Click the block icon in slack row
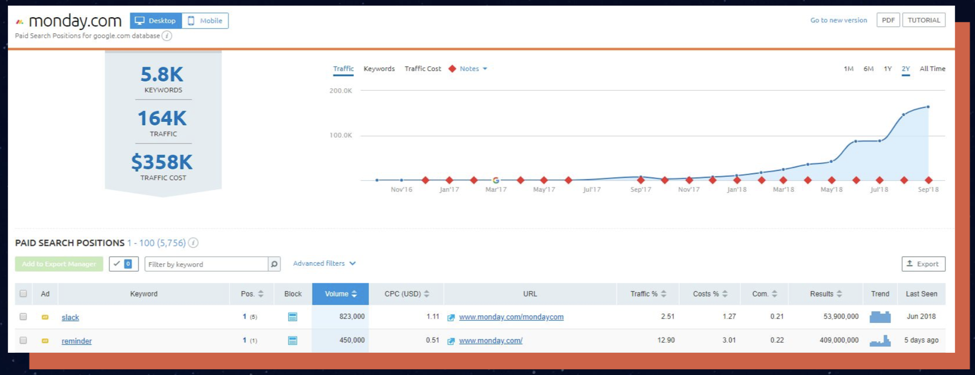Screen dimensions: 975x375 [x=292, y=317]
